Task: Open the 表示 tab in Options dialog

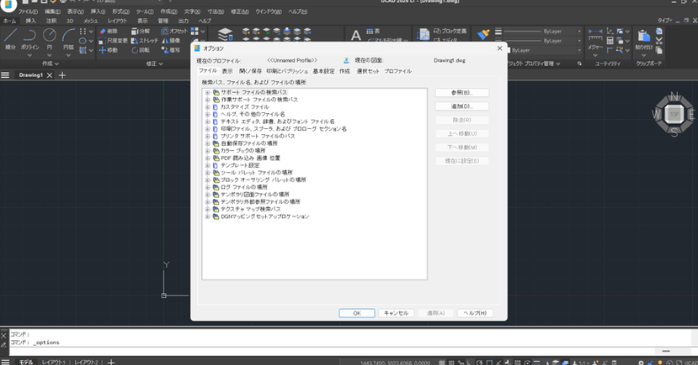Action: (227, 71)
